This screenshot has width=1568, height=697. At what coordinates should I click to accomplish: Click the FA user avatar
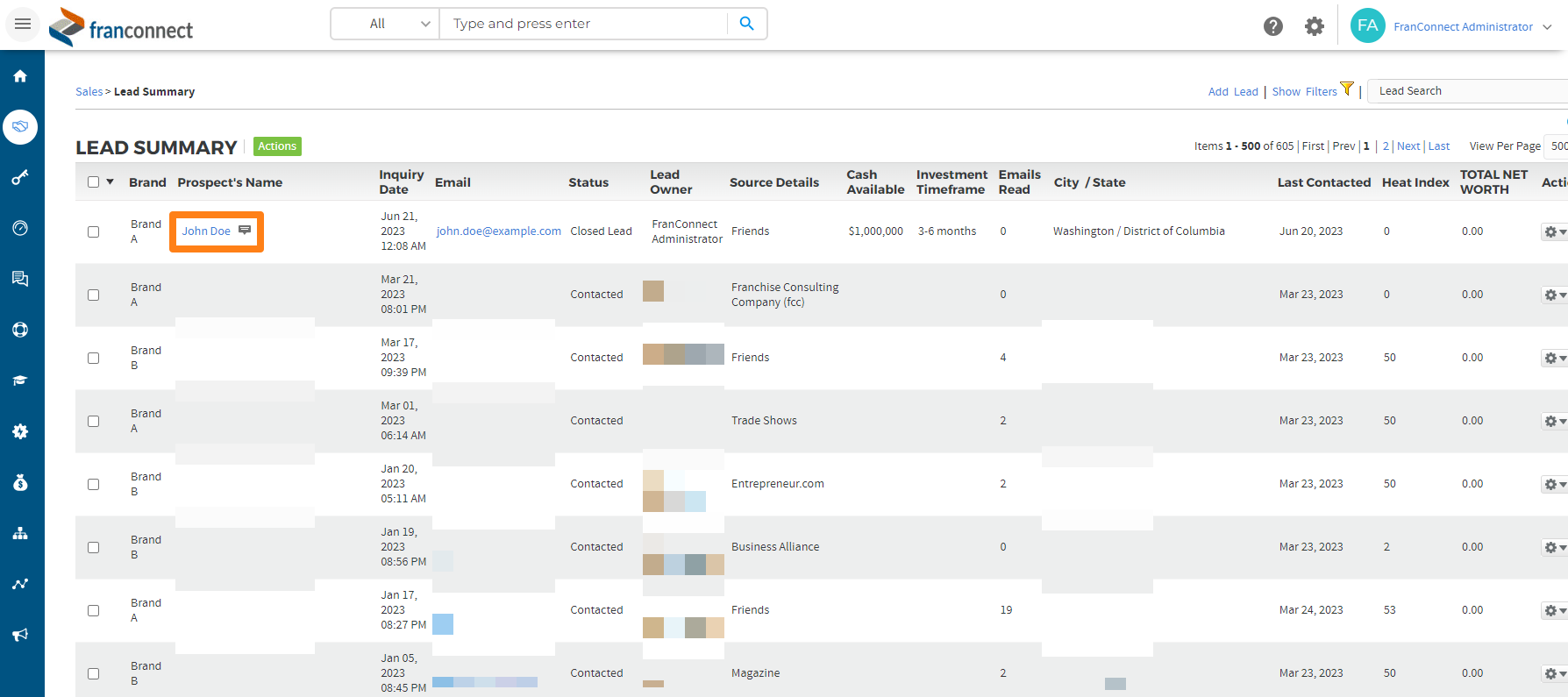coord(1367,25)
